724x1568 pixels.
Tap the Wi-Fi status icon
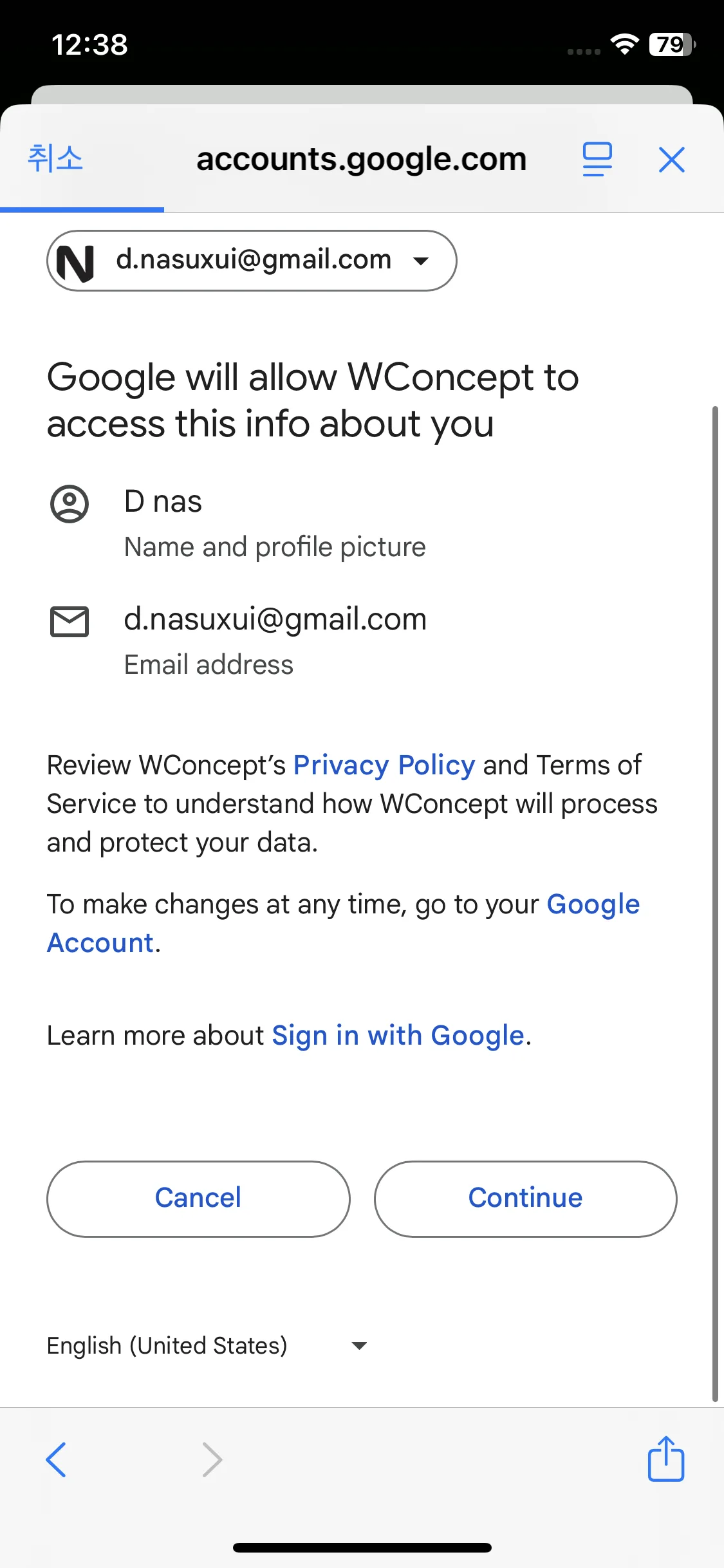[624, 44]
